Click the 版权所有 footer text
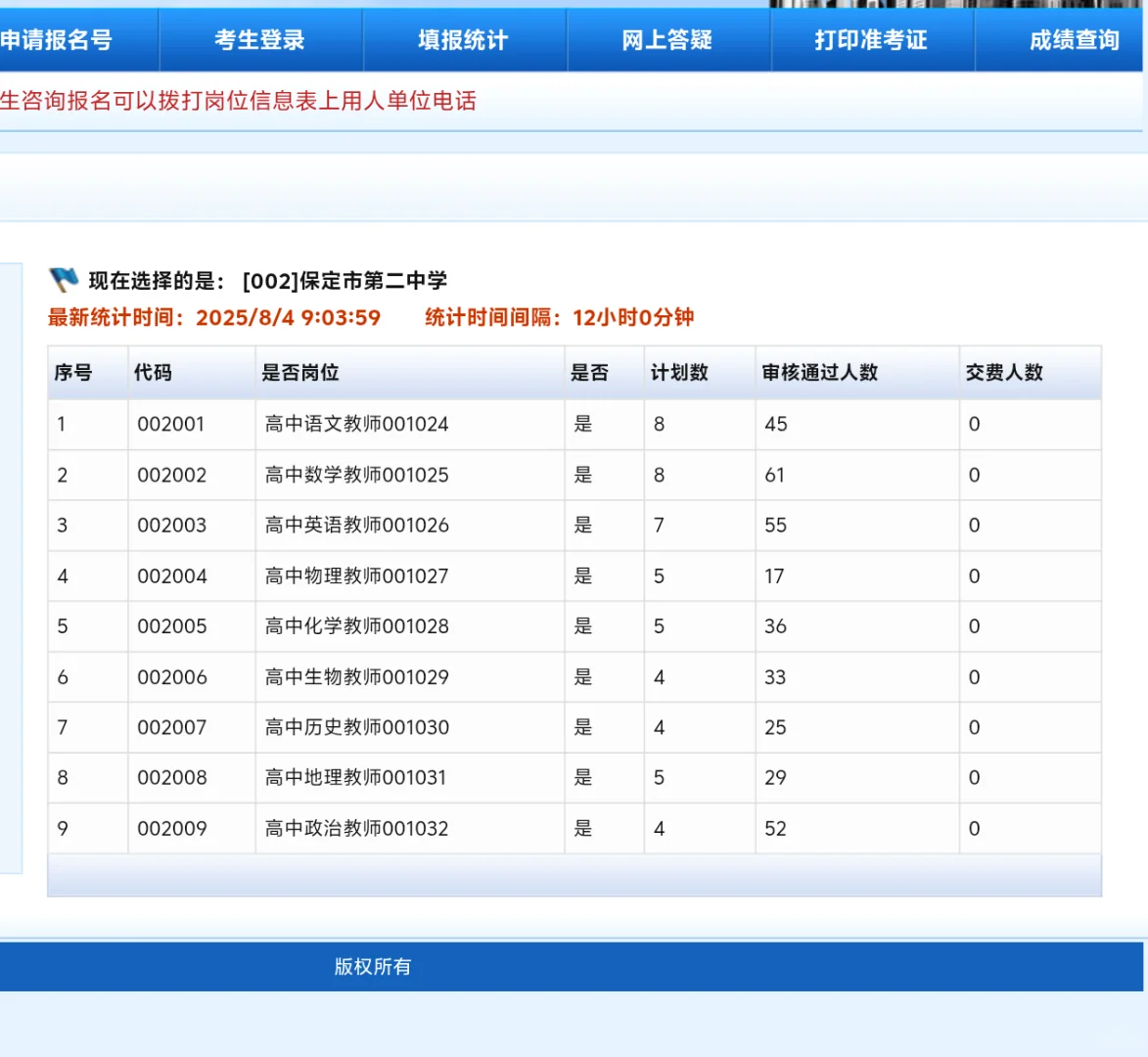 (x=373, y=967)
